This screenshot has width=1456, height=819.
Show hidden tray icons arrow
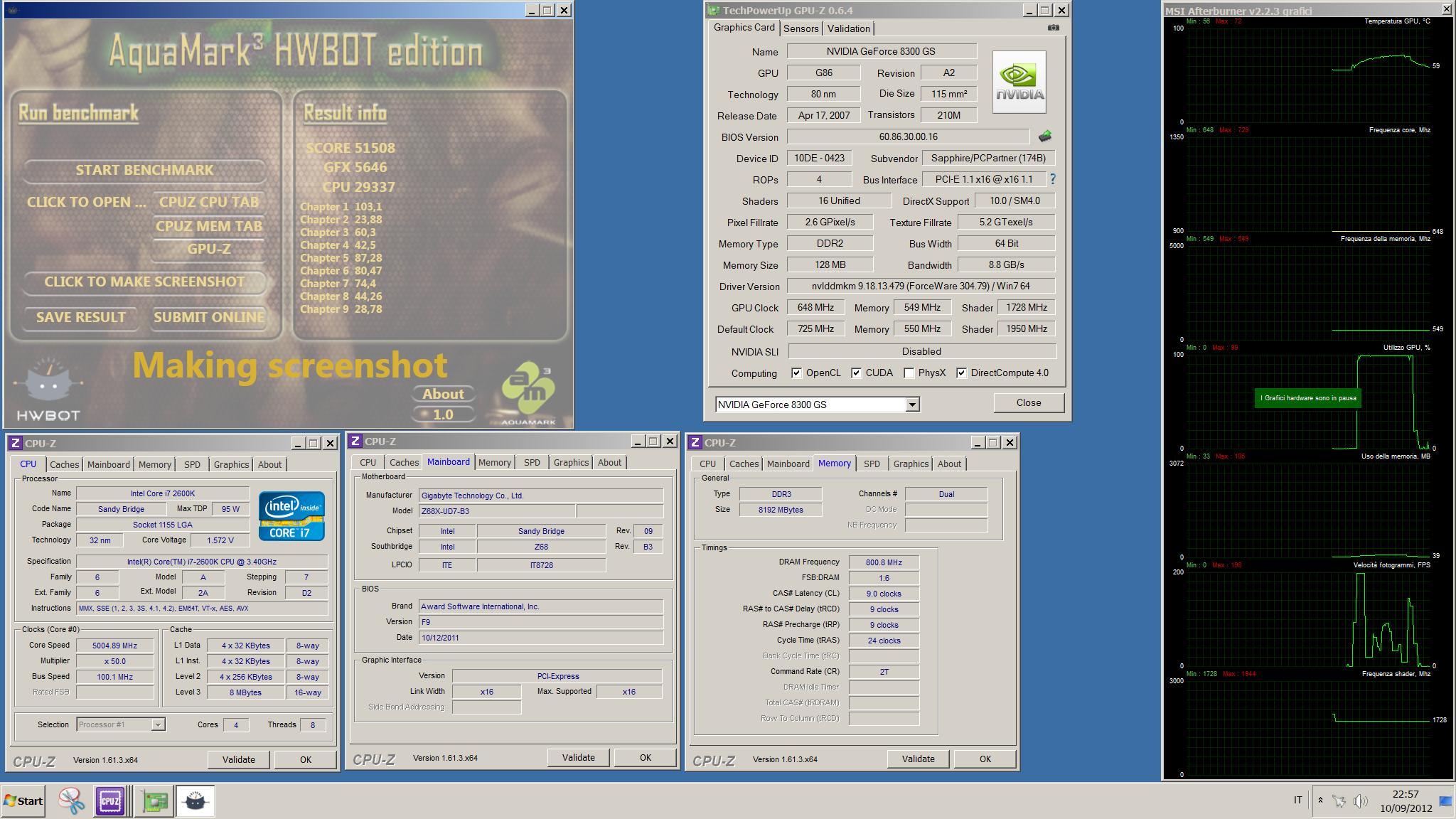point(1320,801)
